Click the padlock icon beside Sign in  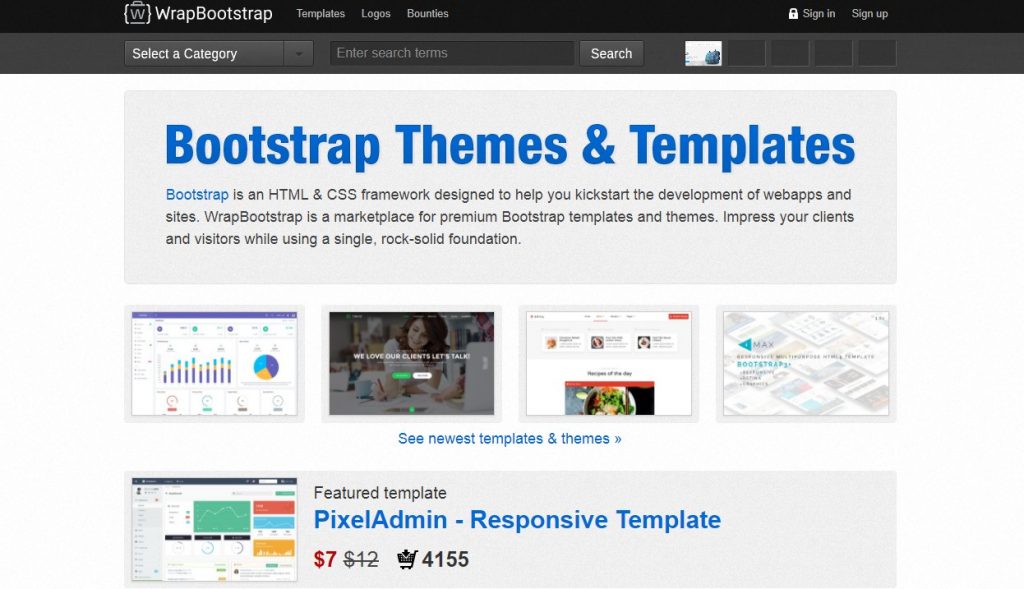click(792, 13)
